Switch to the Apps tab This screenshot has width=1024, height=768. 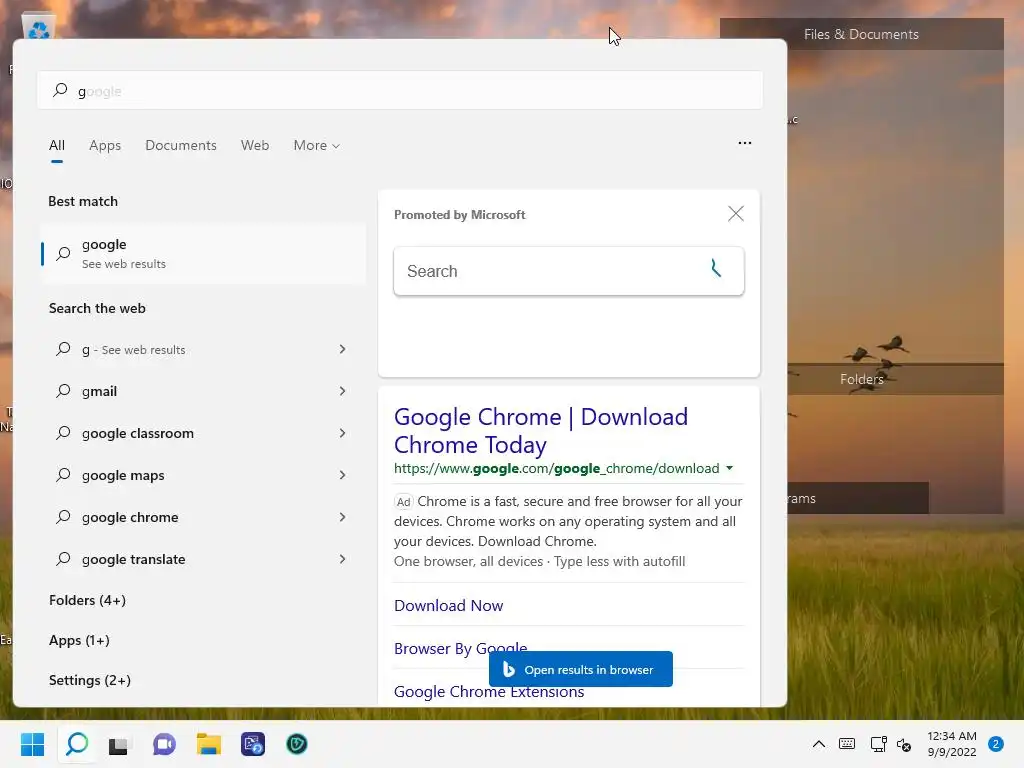[105, 146]
